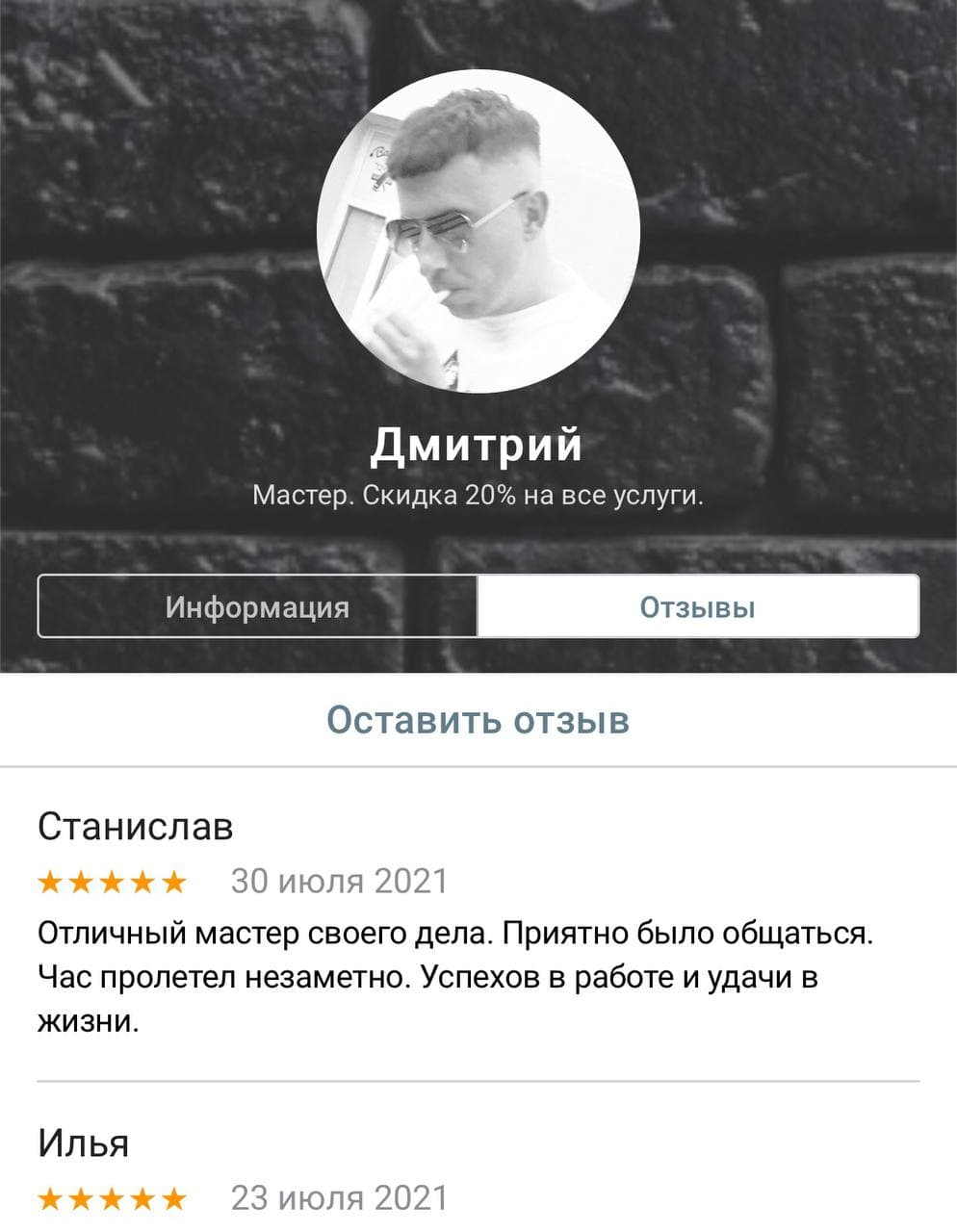The height and width of the screenshot is (1232, 957).
Task: Click the first star of Илья's rating
Action: click(x=51, y=1198)
